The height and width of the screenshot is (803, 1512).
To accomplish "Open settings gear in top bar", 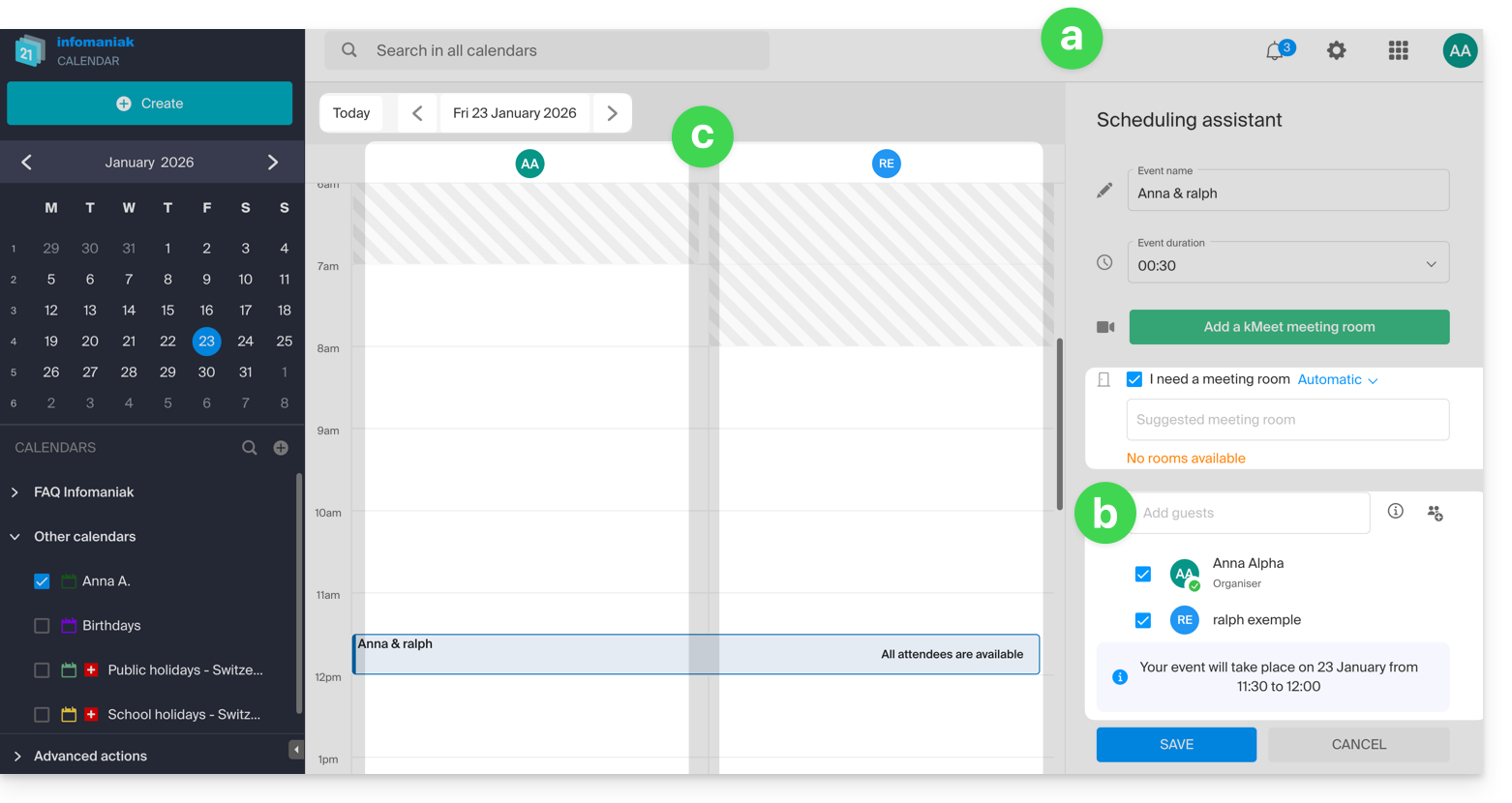I will tap(1336, 51).
